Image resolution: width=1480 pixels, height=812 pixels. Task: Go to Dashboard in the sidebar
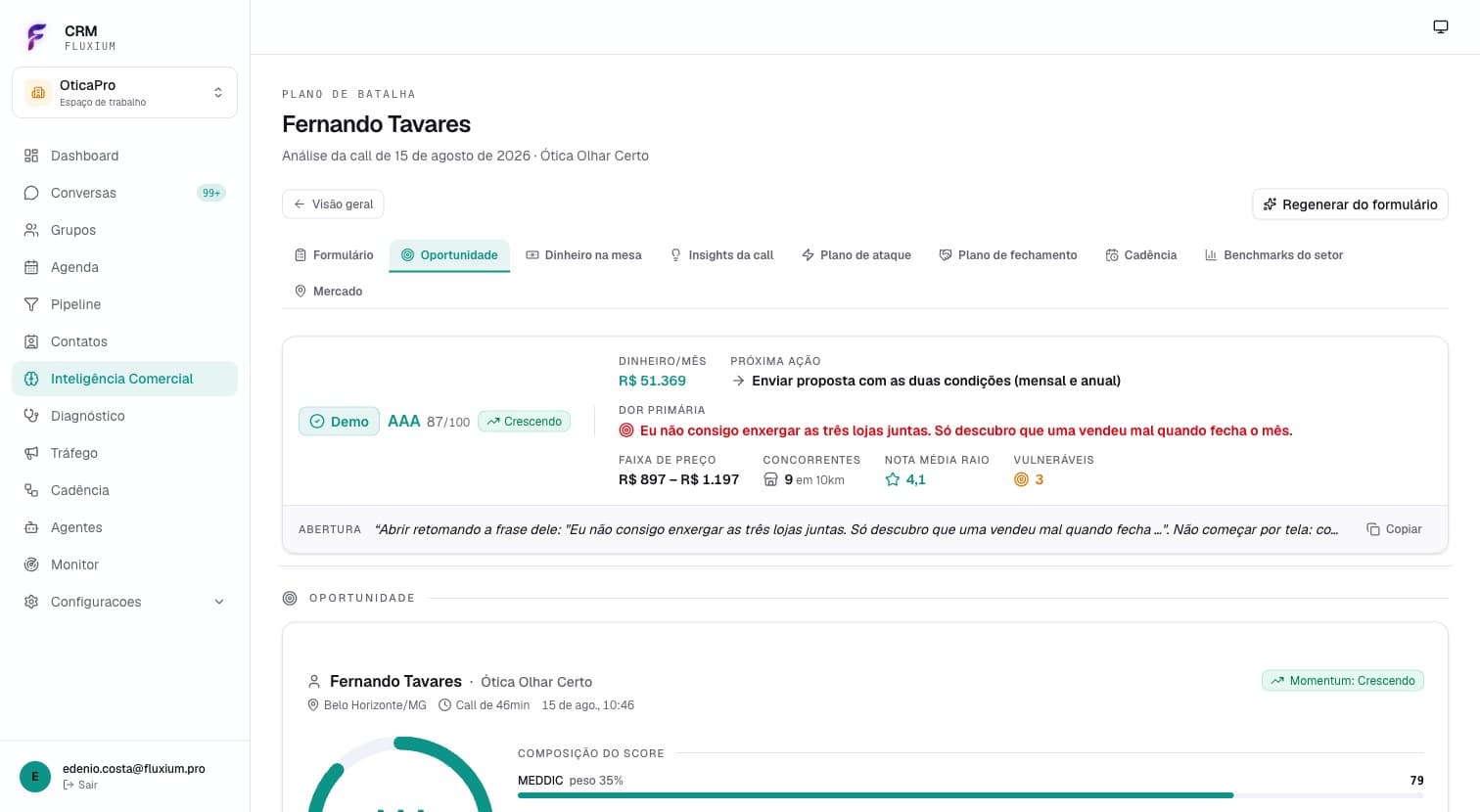coord(124,156)
